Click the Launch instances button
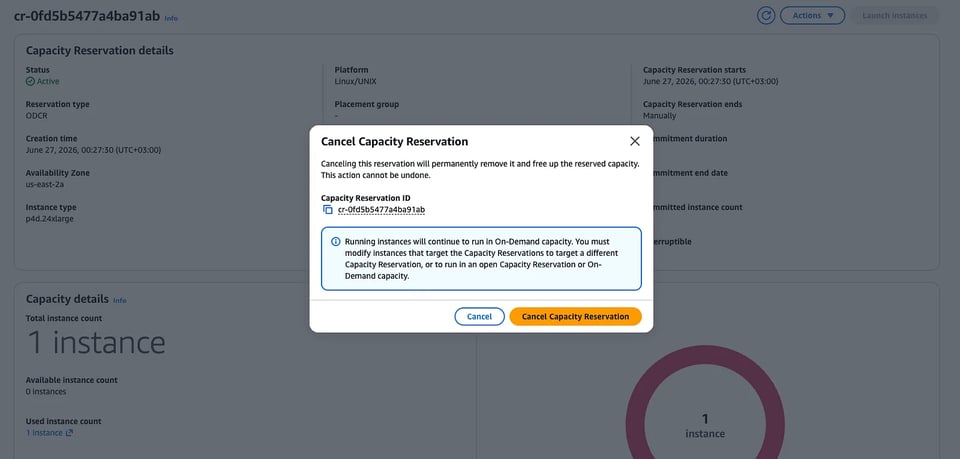The image size is (960, 459). (894, 15)
